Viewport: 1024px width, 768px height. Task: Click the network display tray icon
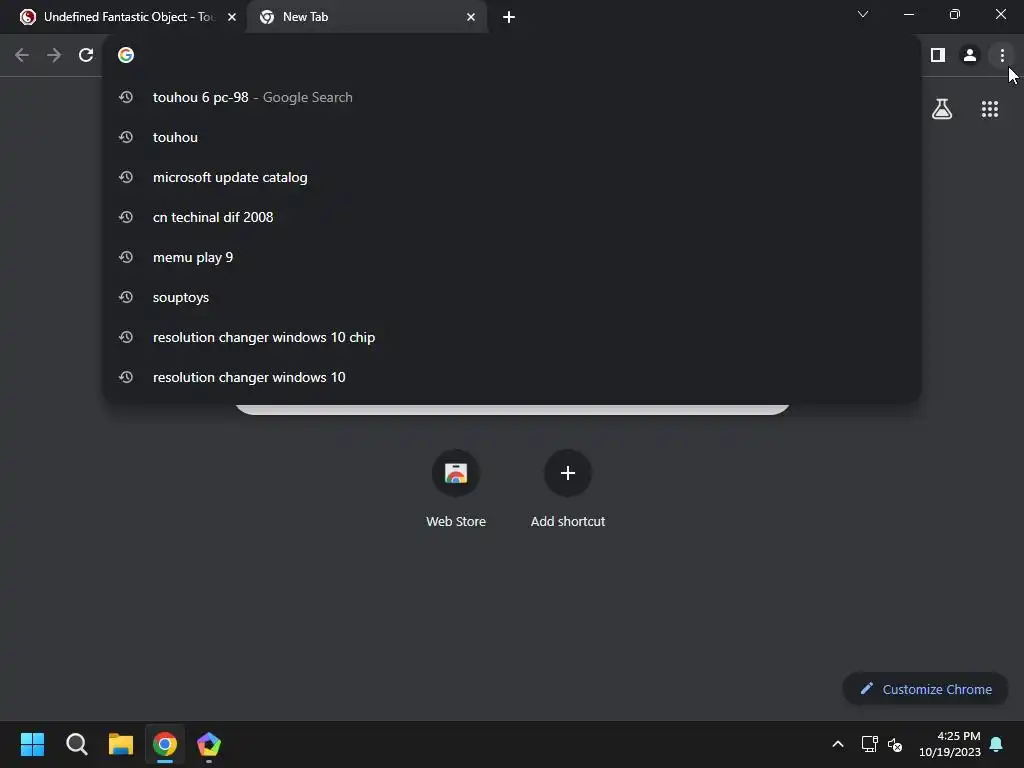coord(869,744)
